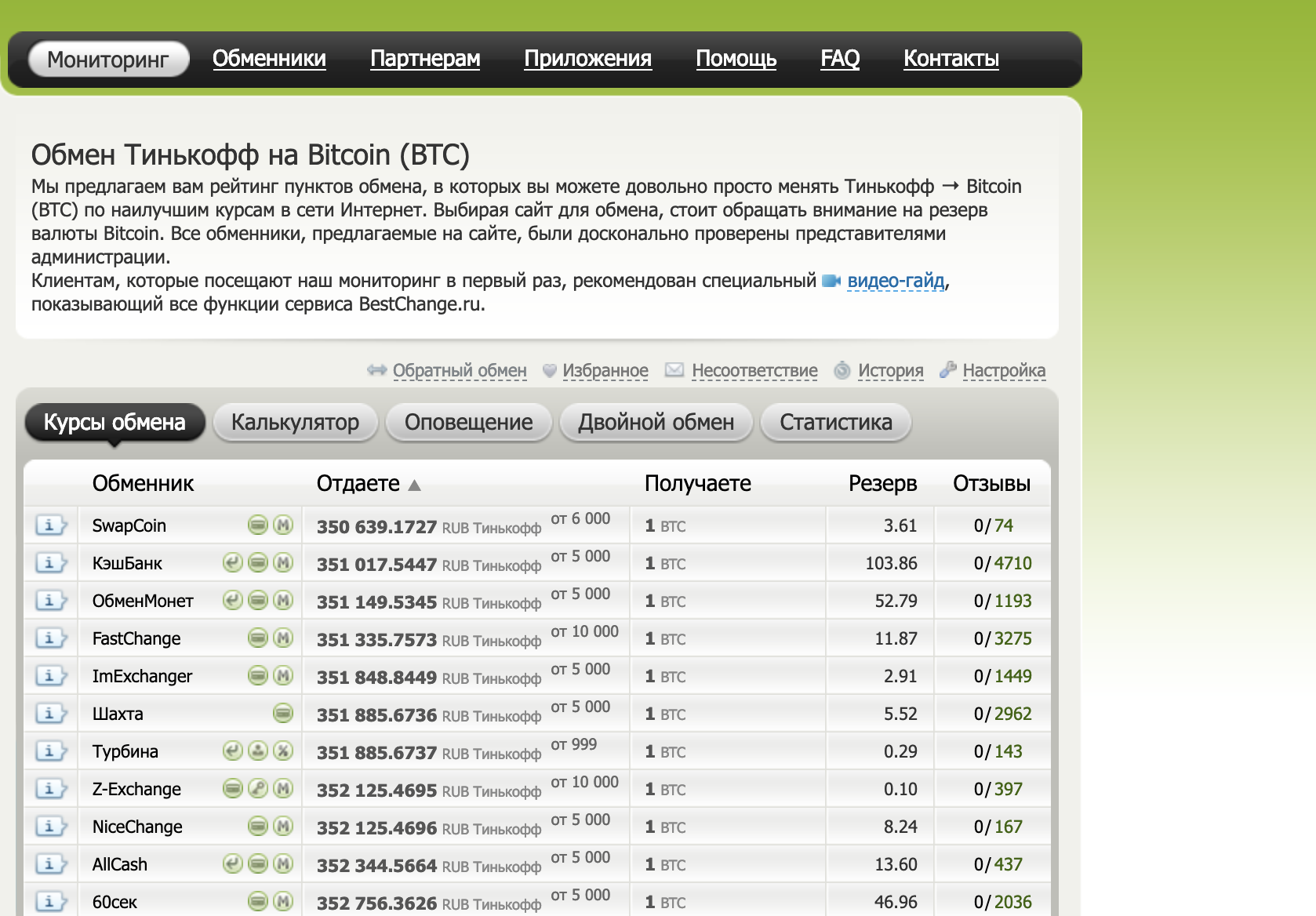Click reviews count 4710 for КэшБанк
Screen dimensions: 1316x916
[1013, 563]
